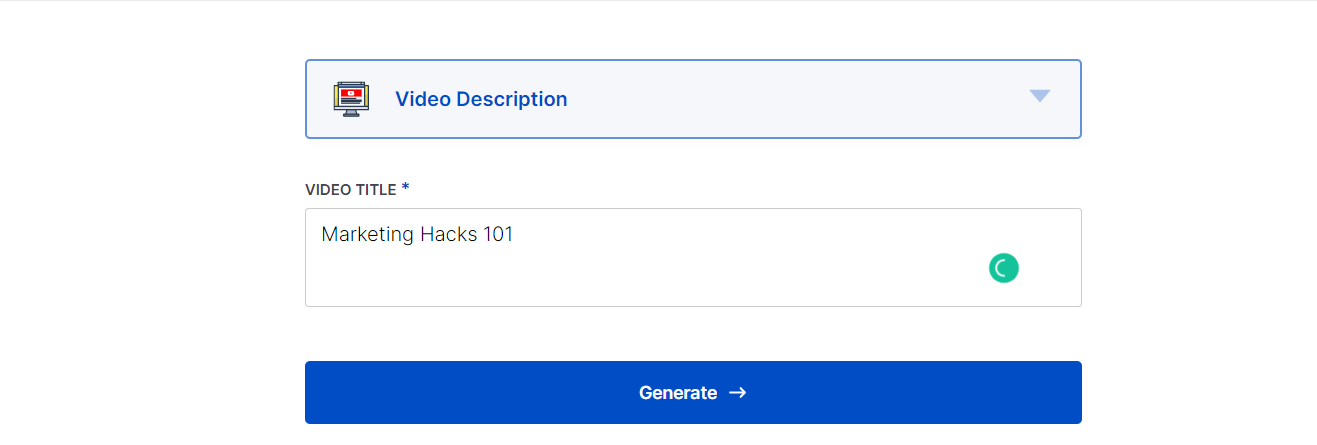This screenshot has height=445, width=1317.
Task: Click the VIDEO TITLE field label
Action: (350, 190)
